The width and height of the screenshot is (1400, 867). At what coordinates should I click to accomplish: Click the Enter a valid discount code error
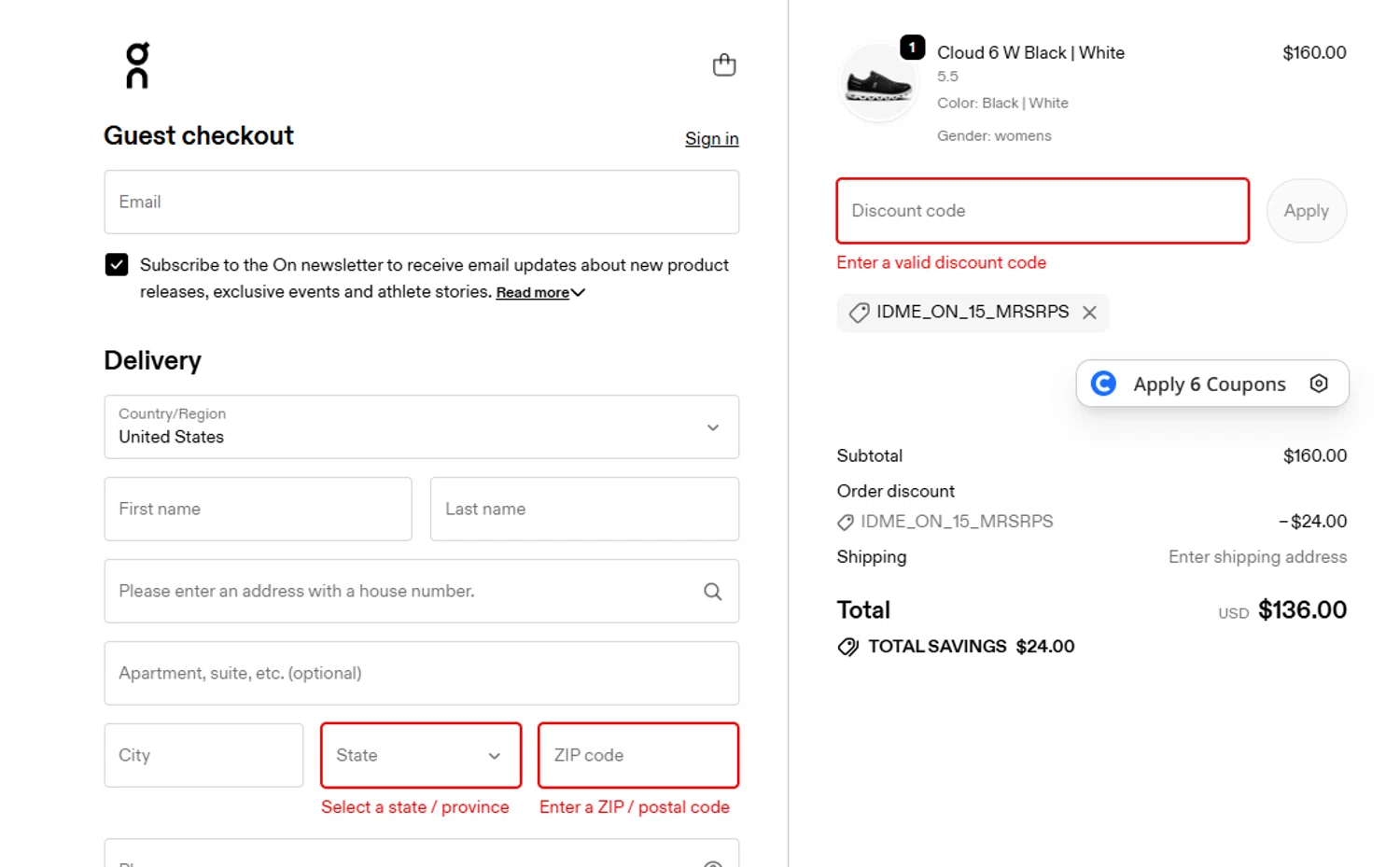point(941,263)
